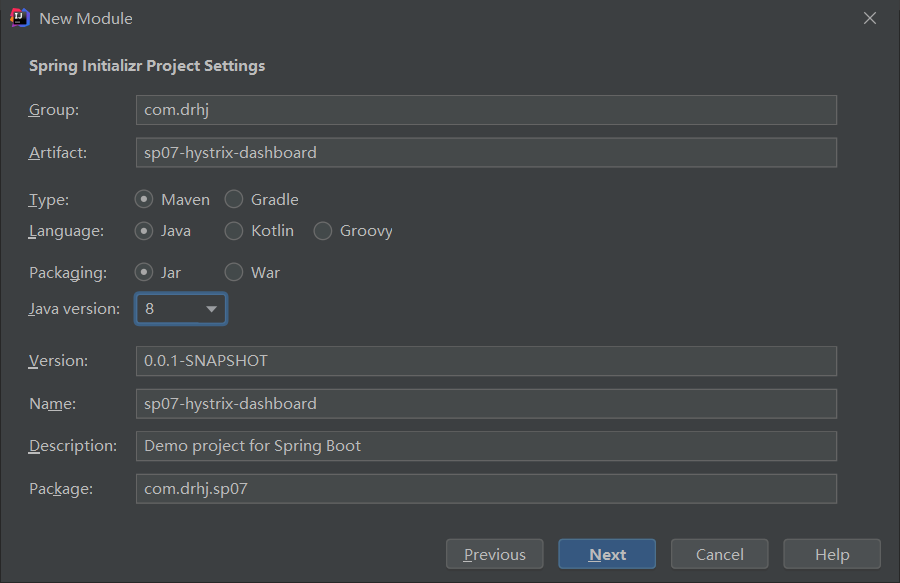Pick Kotlin as the language

point(234,231)
